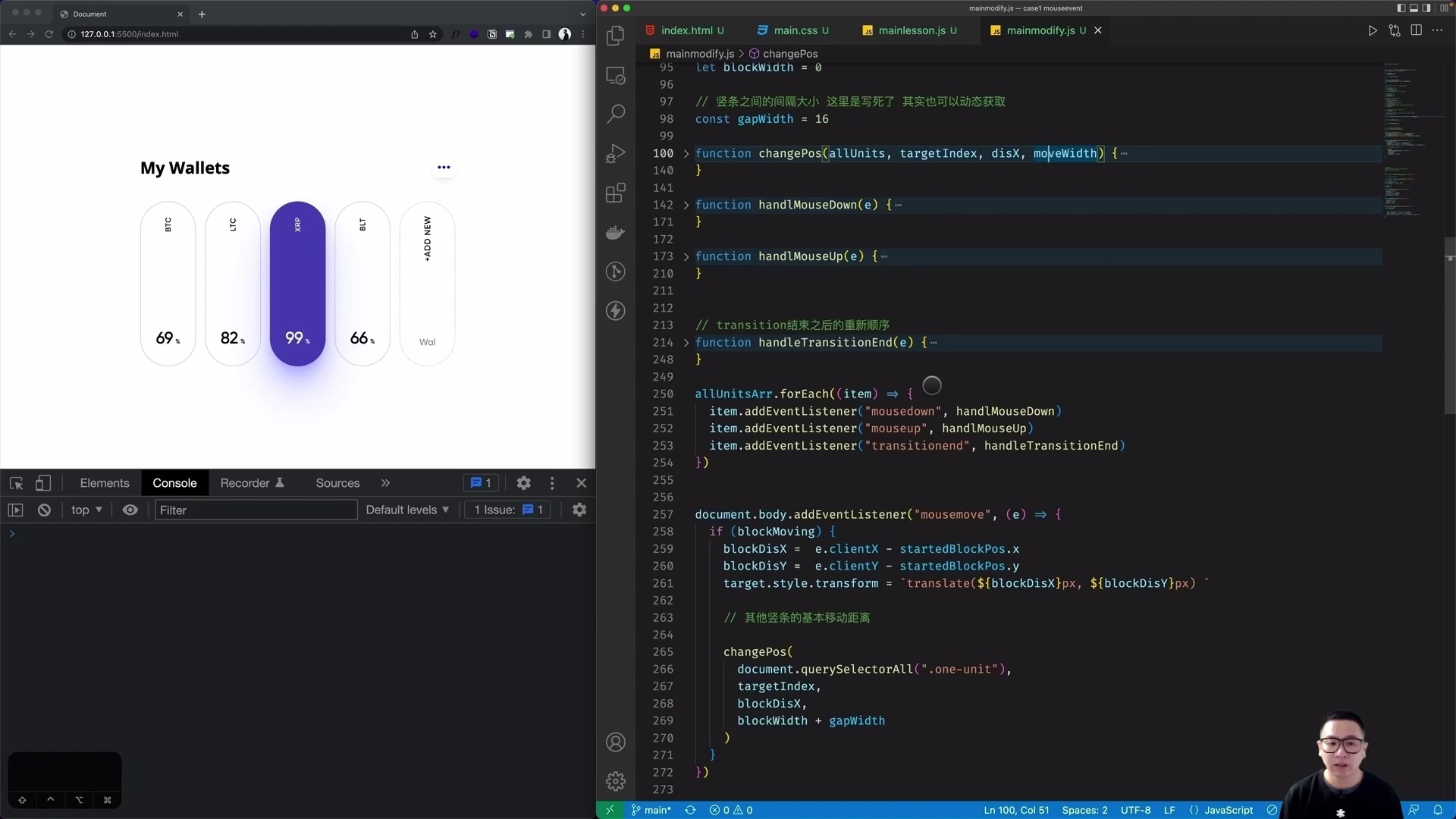Open Manage gear in VS Code activity bar

coord(616,781)
